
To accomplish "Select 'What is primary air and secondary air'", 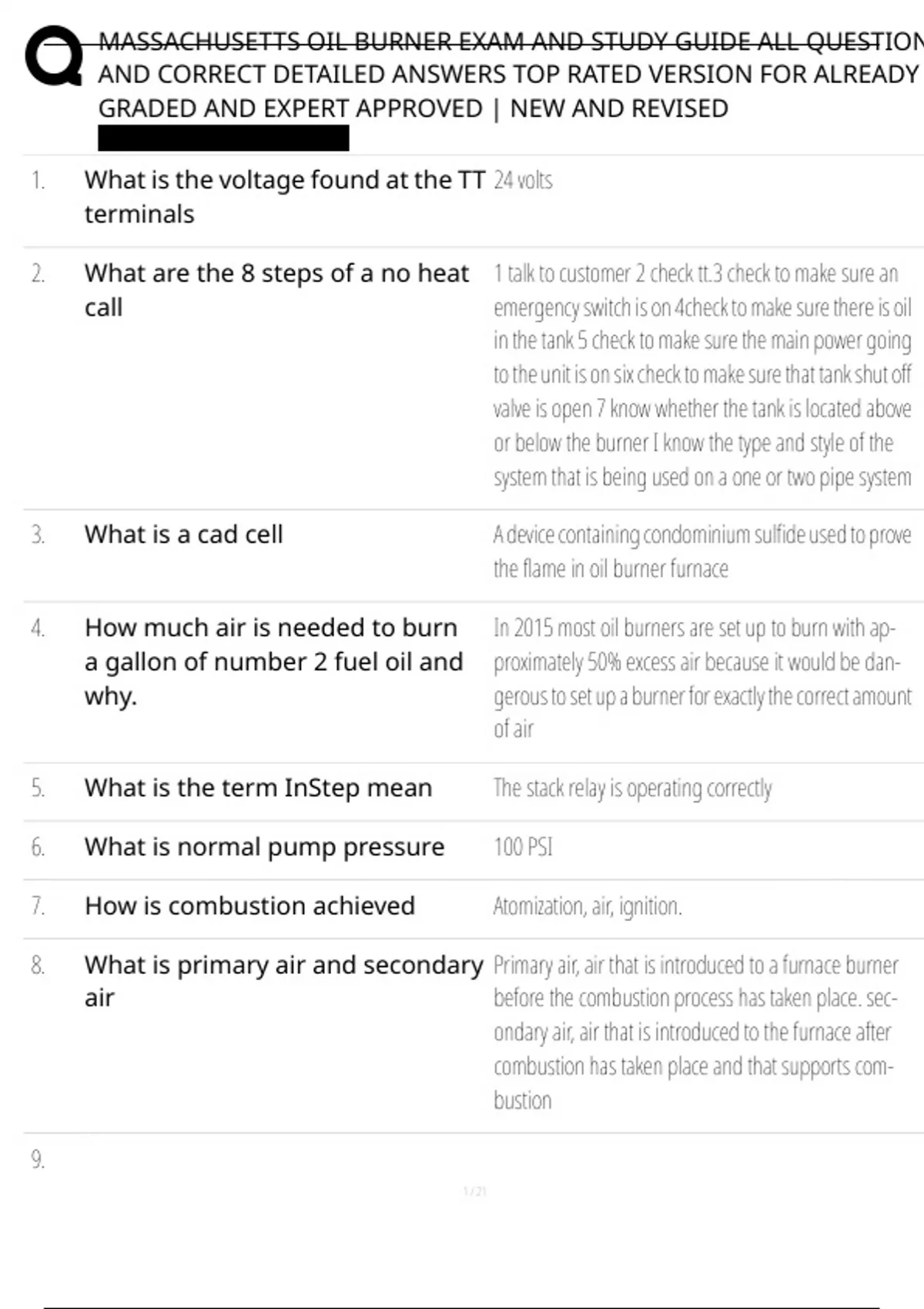I will point(283,981).
